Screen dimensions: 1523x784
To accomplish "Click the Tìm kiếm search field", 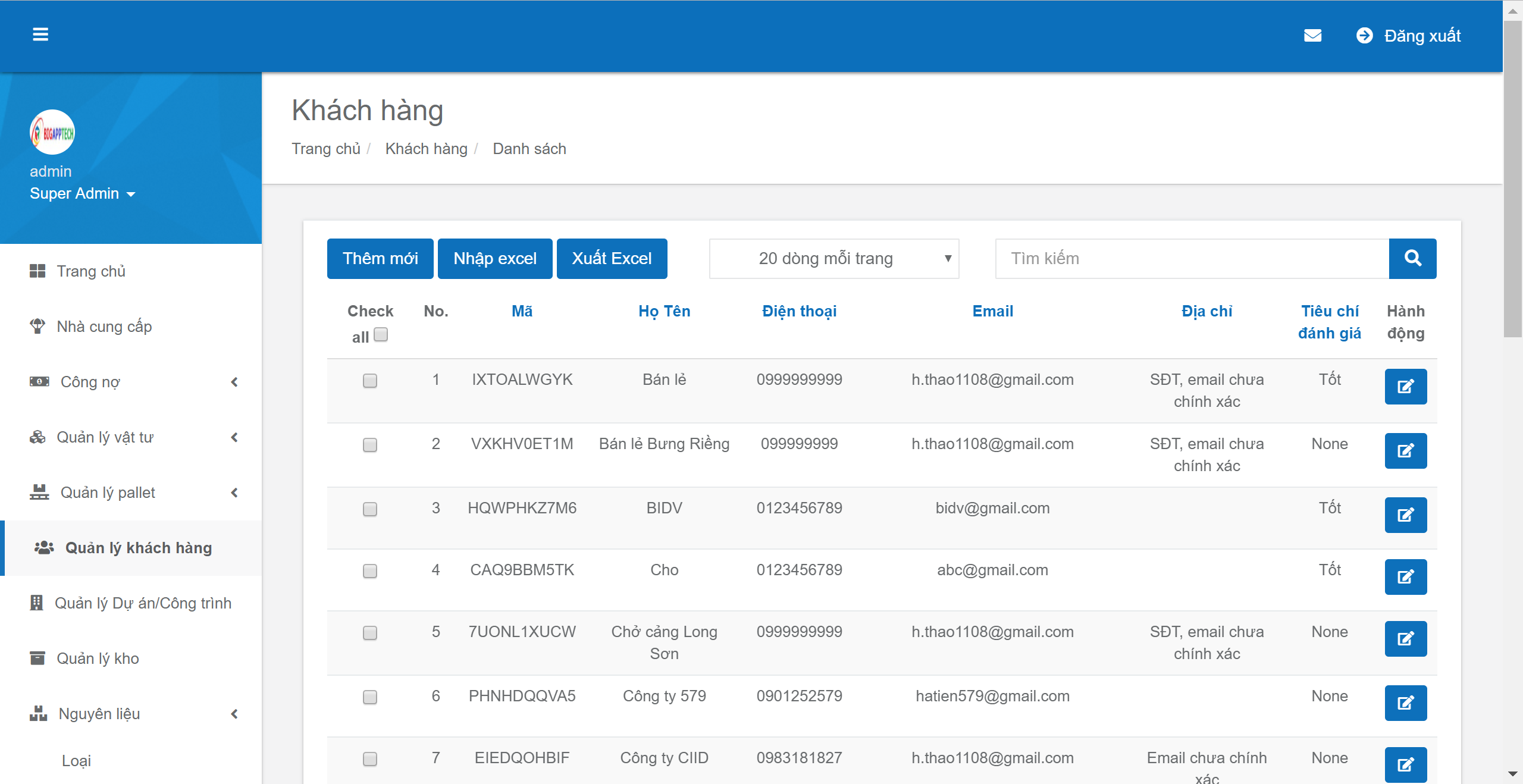I will click(1192, 259).
